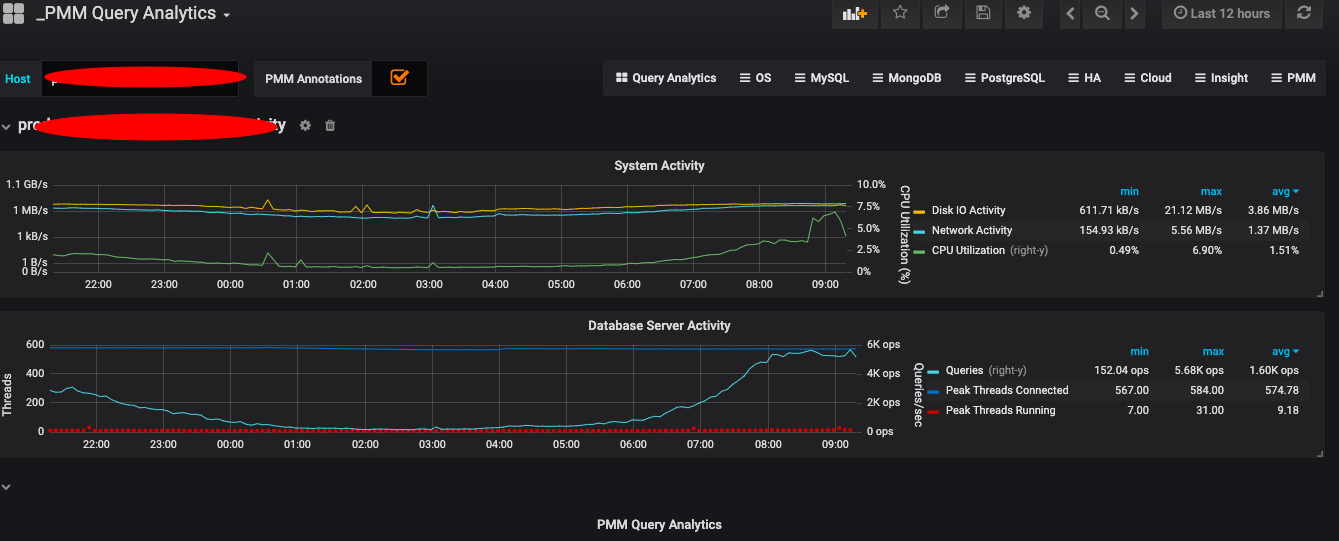Click the PMM Annotations label
This screenshot has height=541, width=1339.
coord(313,79)
